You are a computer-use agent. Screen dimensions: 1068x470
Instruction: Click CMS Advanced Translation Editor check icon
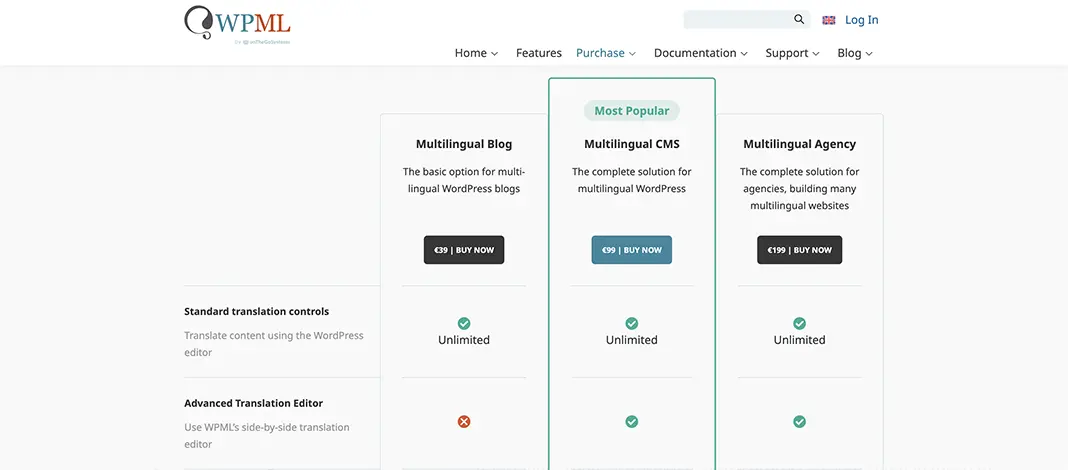click(631, 422)
